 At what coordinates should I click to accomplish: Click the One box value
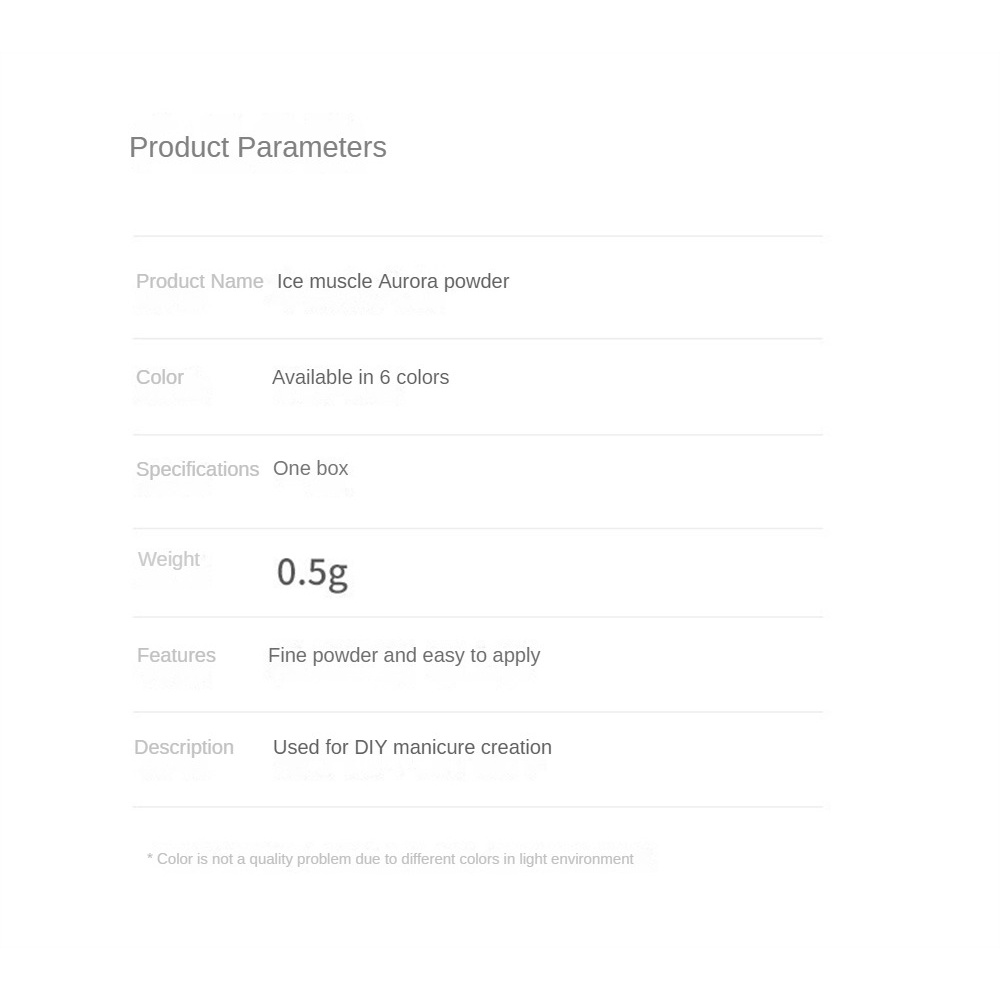click(x=310, y=469)
